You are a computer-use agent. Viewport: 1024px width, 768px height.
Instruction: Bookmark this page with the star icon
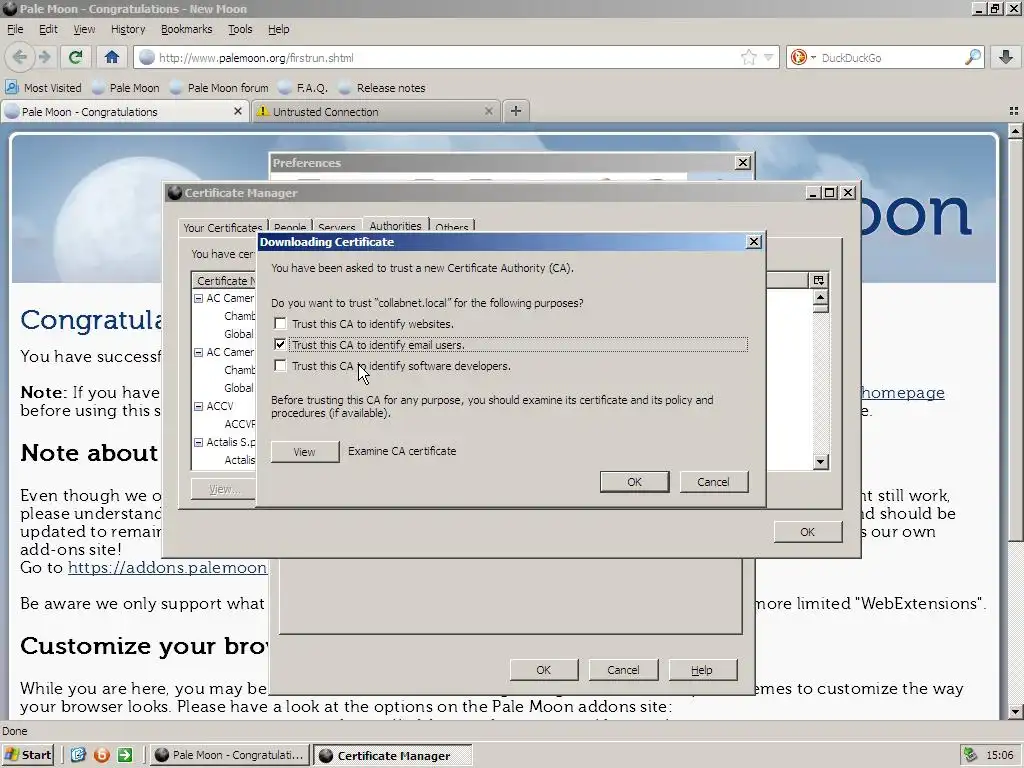(x=748, y=57)
